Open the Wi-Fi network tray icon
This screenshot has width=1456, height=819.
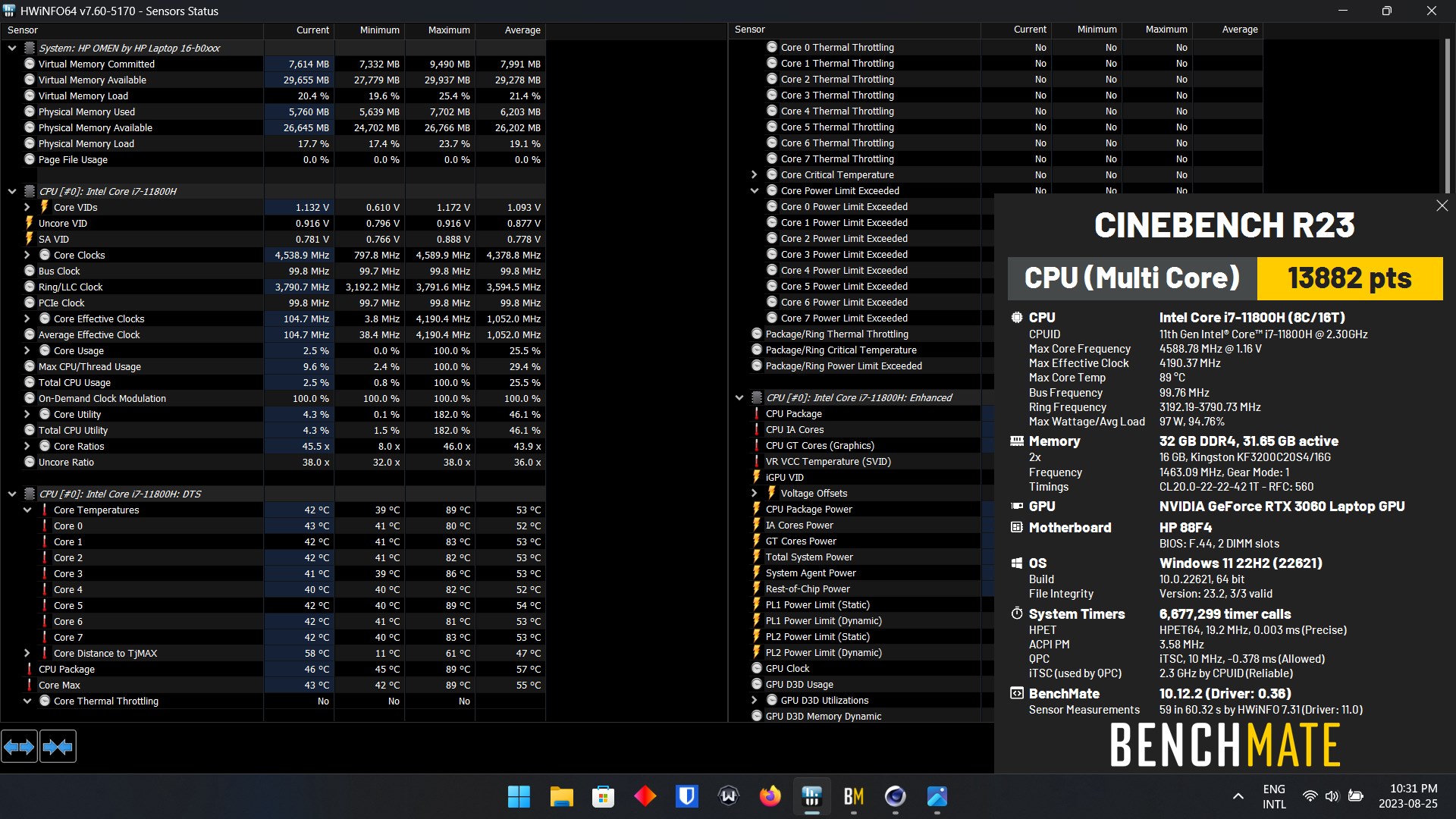[x=1310, y=796]
